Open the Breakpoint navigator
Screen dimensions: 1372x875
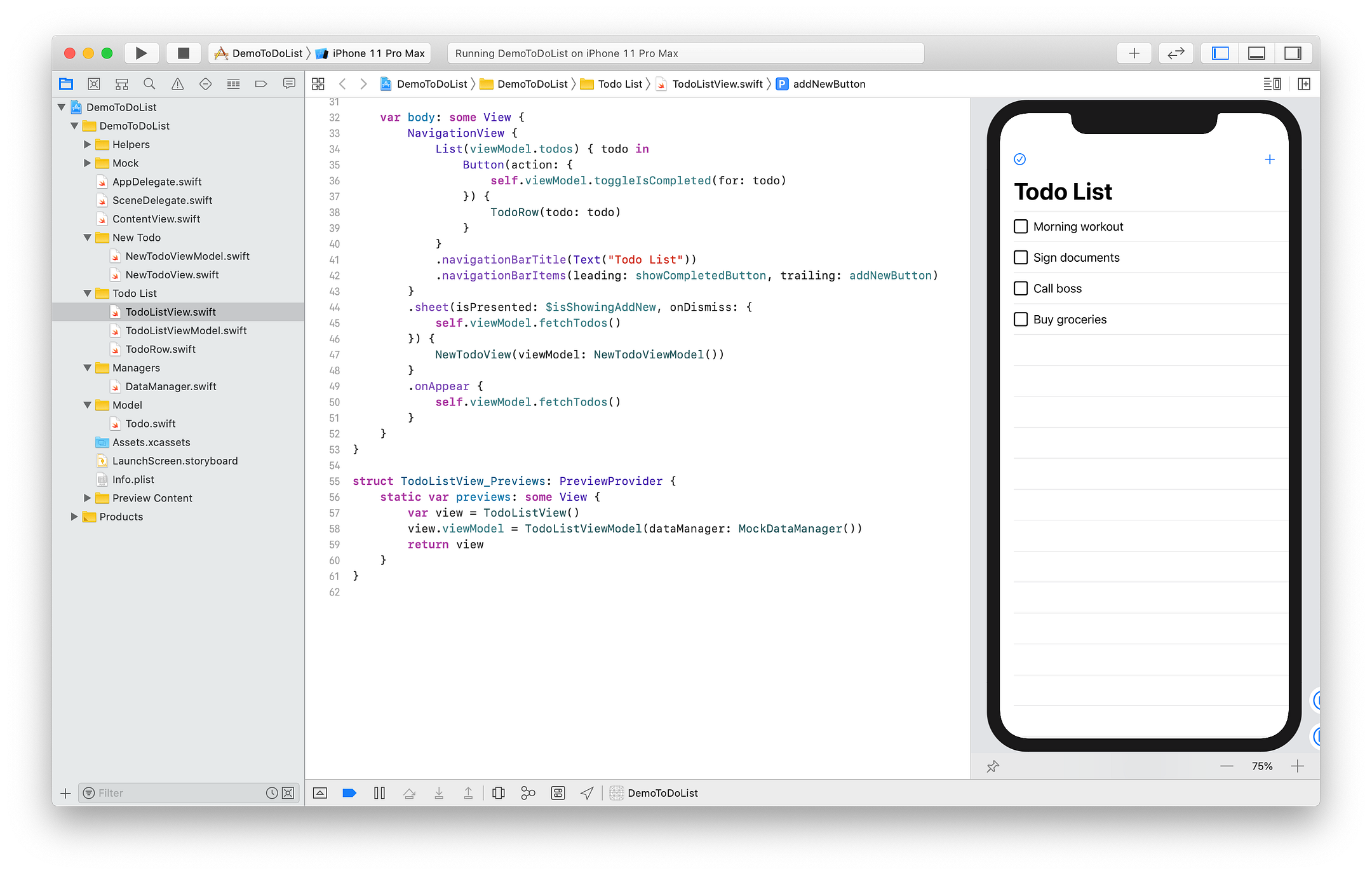point(261,83)
